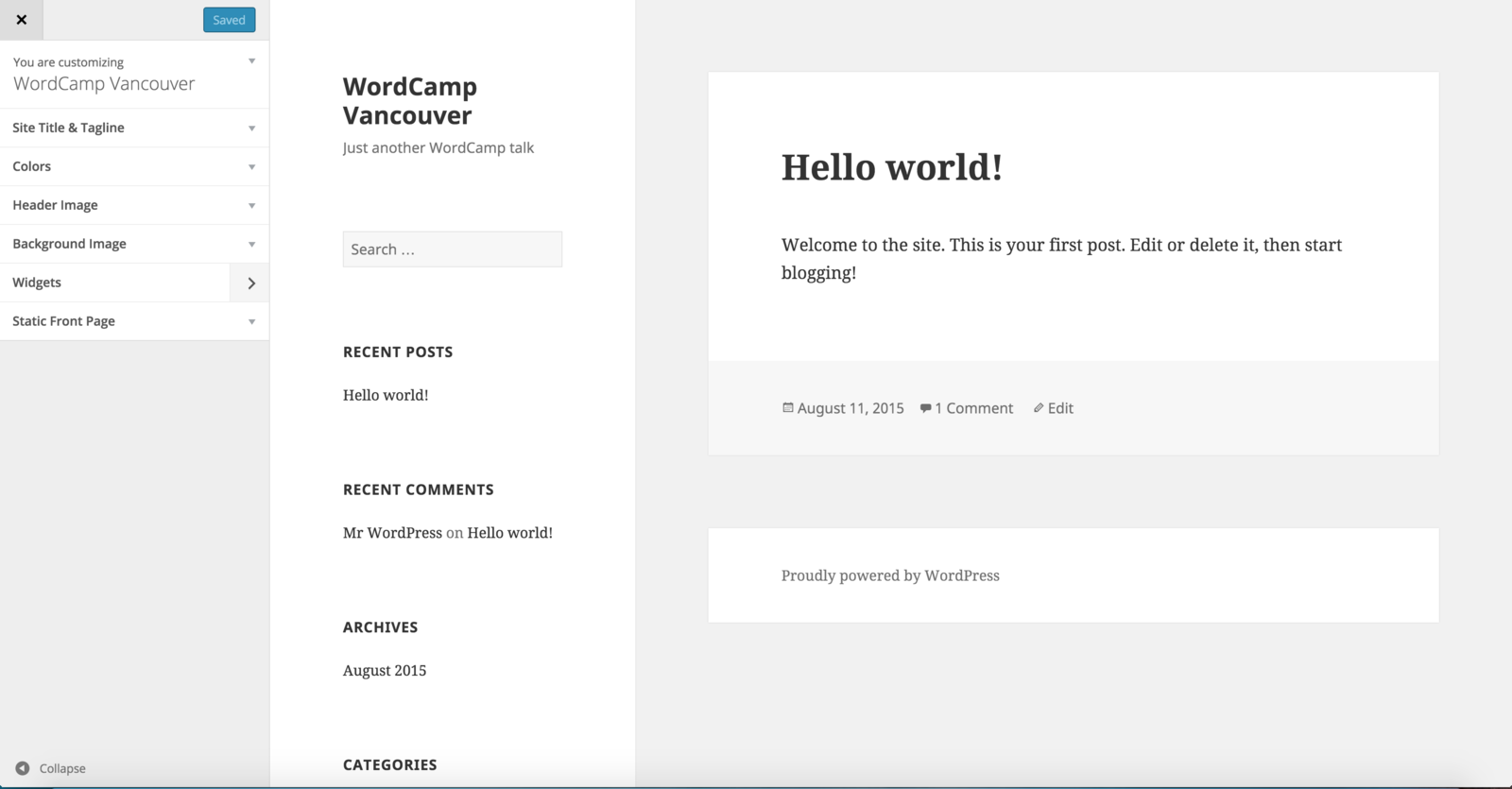Image resolution: width=1512 pixels, height=789 pixels.
Task: Open the Proudly powered by WordPress link
Action: pos(890,575)
